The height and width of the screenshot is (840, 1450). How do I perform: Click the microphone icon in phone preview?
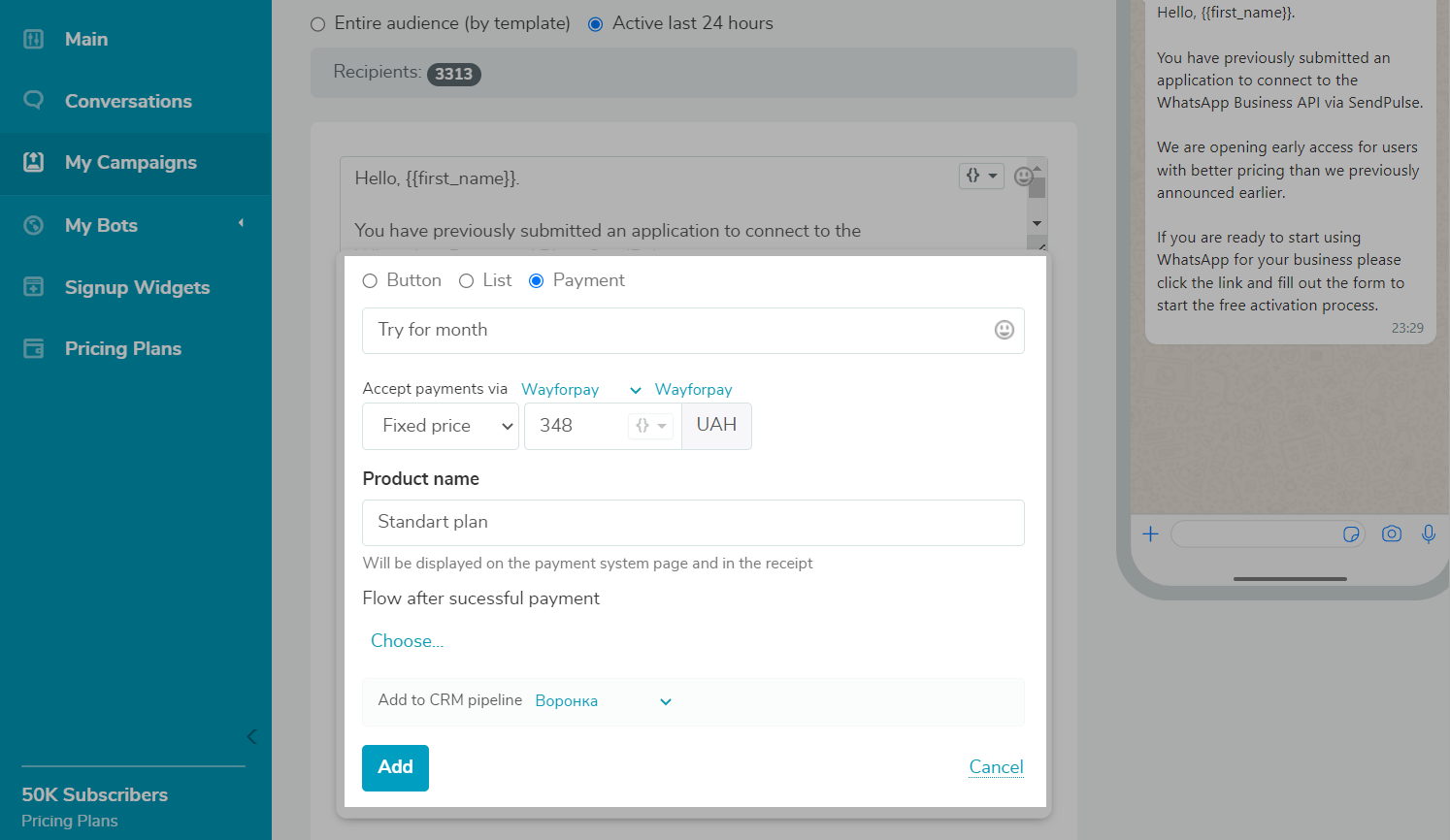[1428, 533]
